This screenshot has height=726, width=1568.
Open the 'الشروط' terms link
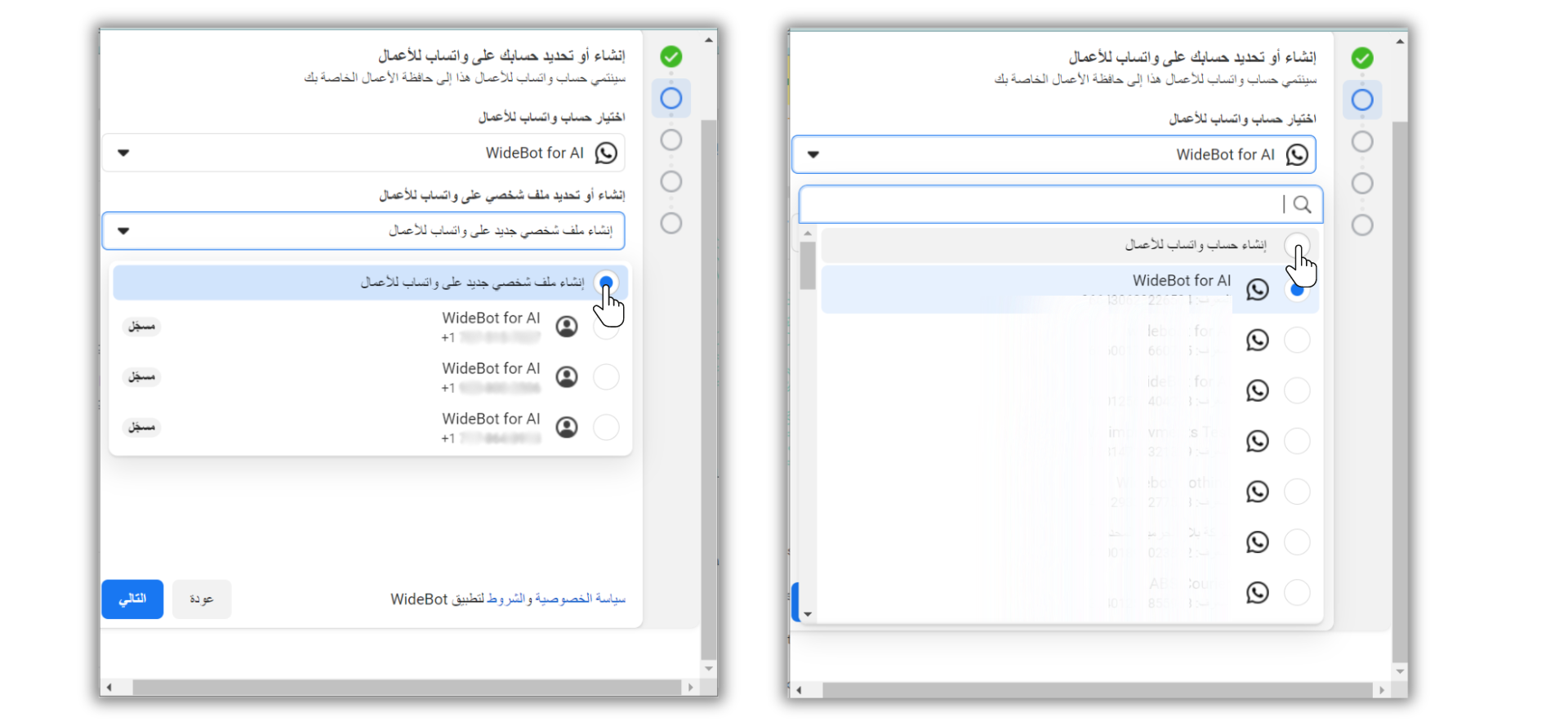coord(506,599)
